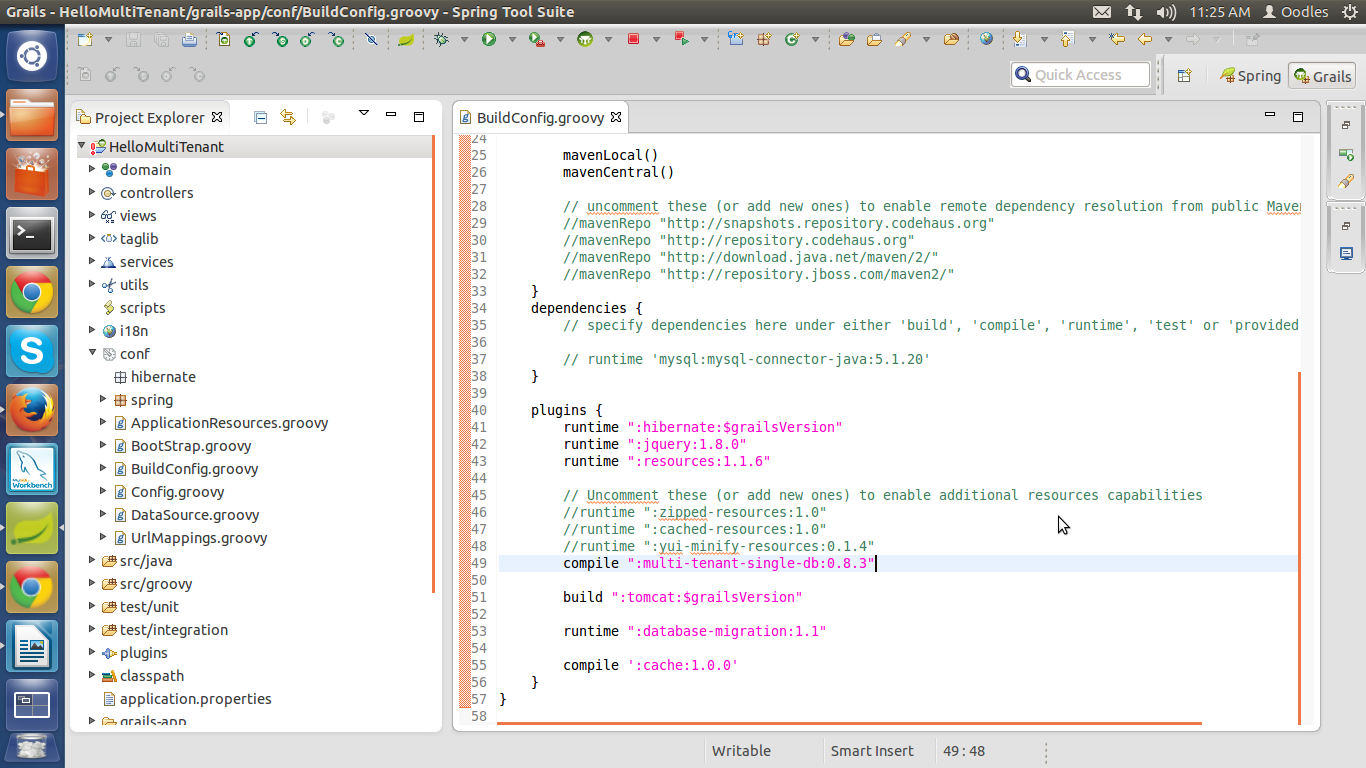Viewport: 1366px width, 768px height.
Task: Open the Project Explorer view menu arrow
Action: tap(364, 113)
